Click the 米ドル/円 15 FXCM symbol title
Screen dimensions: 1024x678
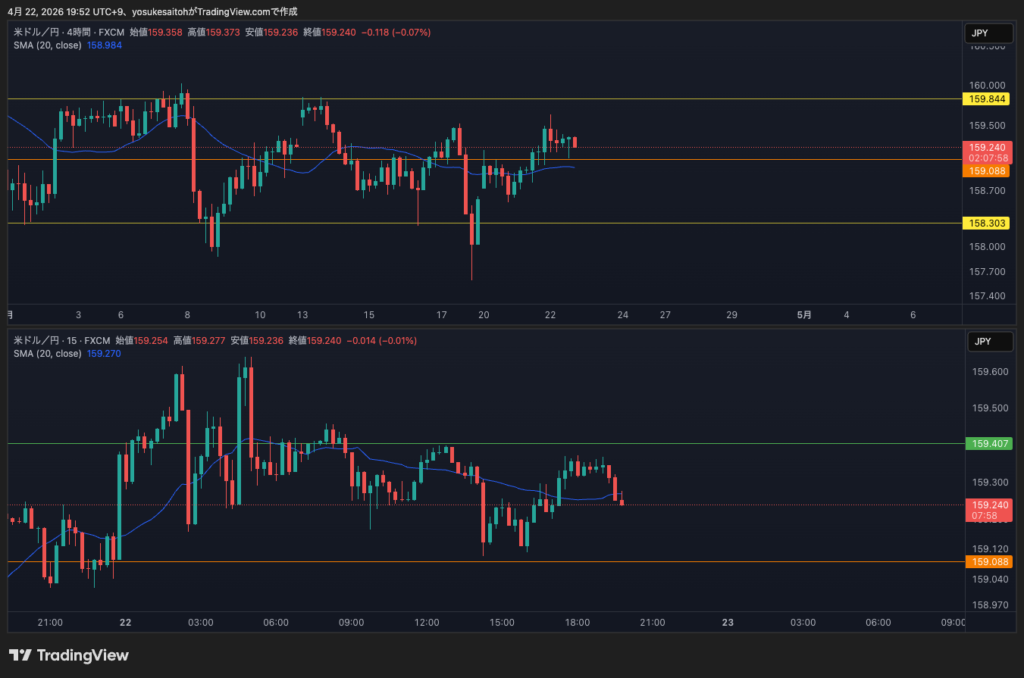(60, 341)
